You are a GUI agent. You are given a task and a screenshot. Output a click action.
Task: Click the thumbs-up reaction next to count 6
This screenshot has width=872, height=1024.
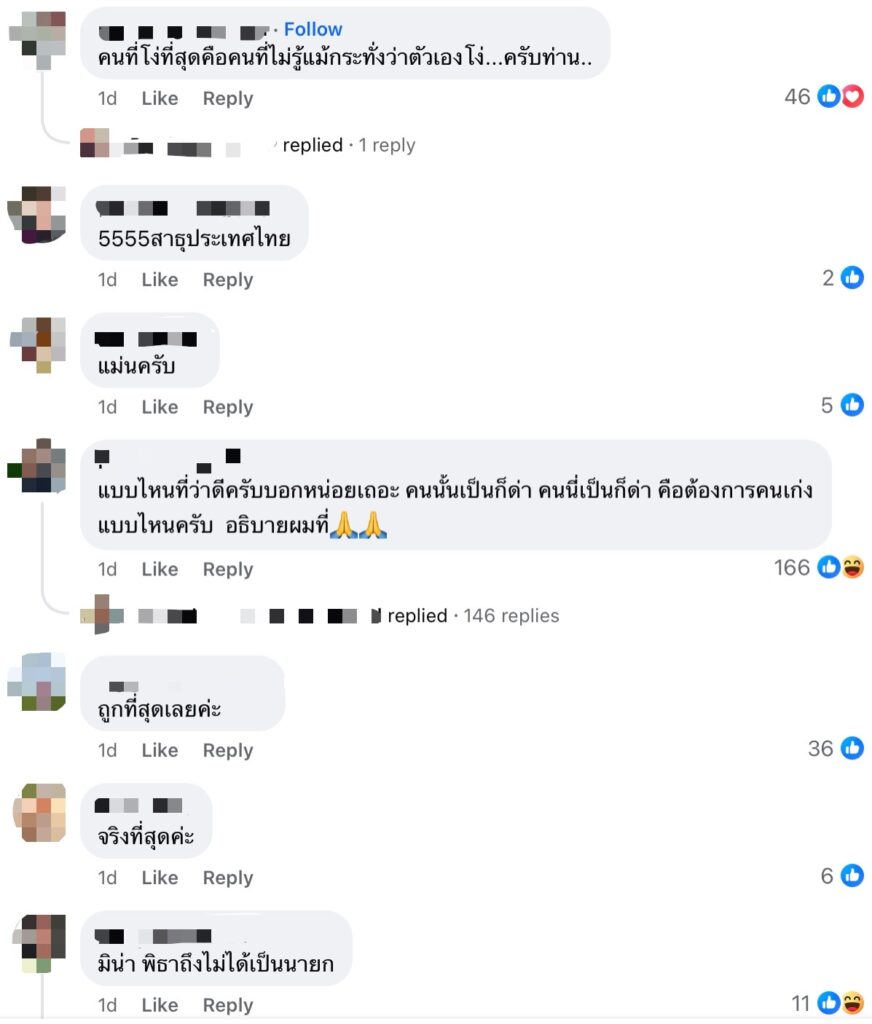pyautogui.click(x=852, y=876)
